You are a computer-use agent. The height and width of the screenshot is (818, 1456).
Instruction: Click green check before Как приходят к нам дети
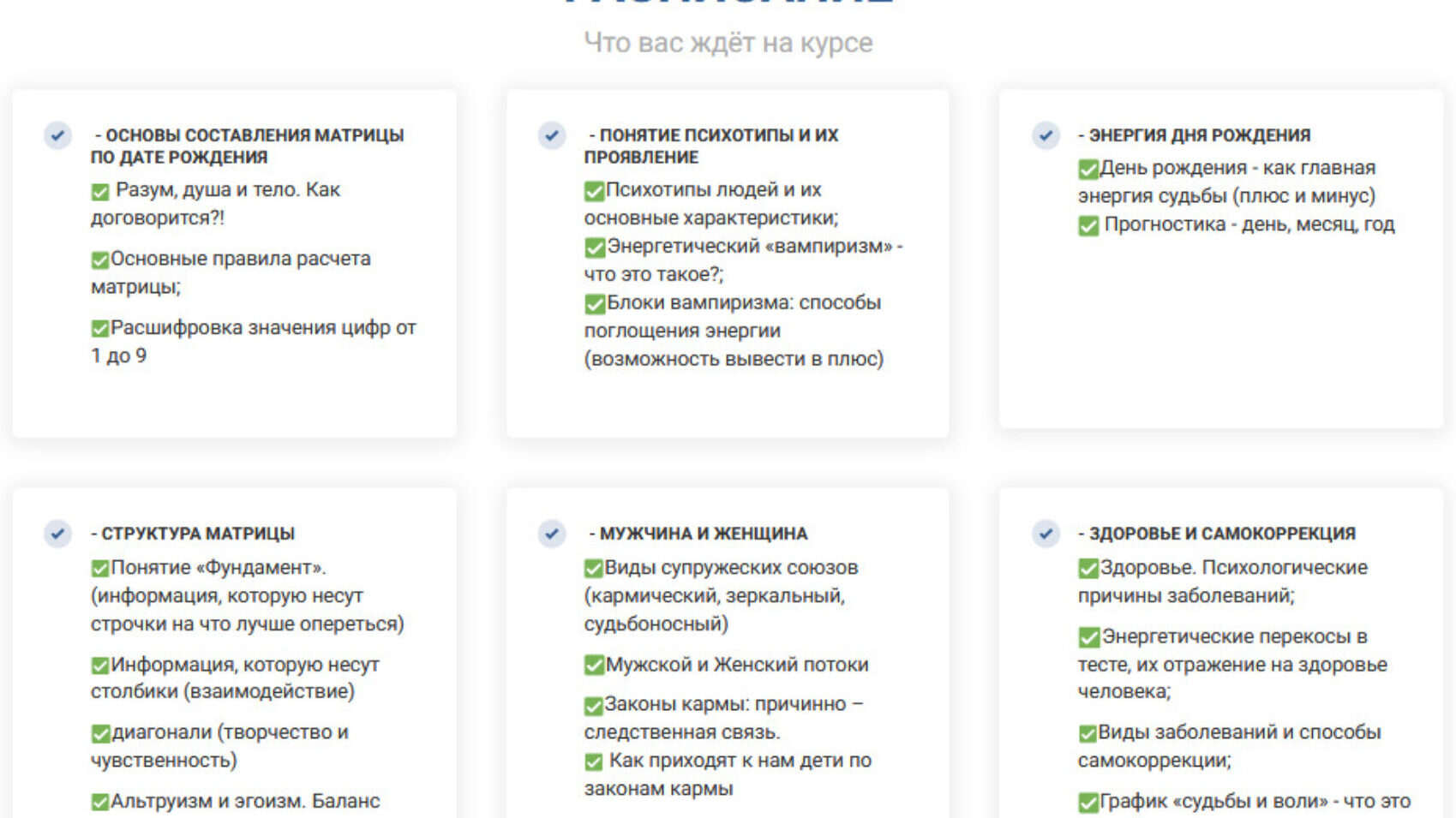pos(594,761)
